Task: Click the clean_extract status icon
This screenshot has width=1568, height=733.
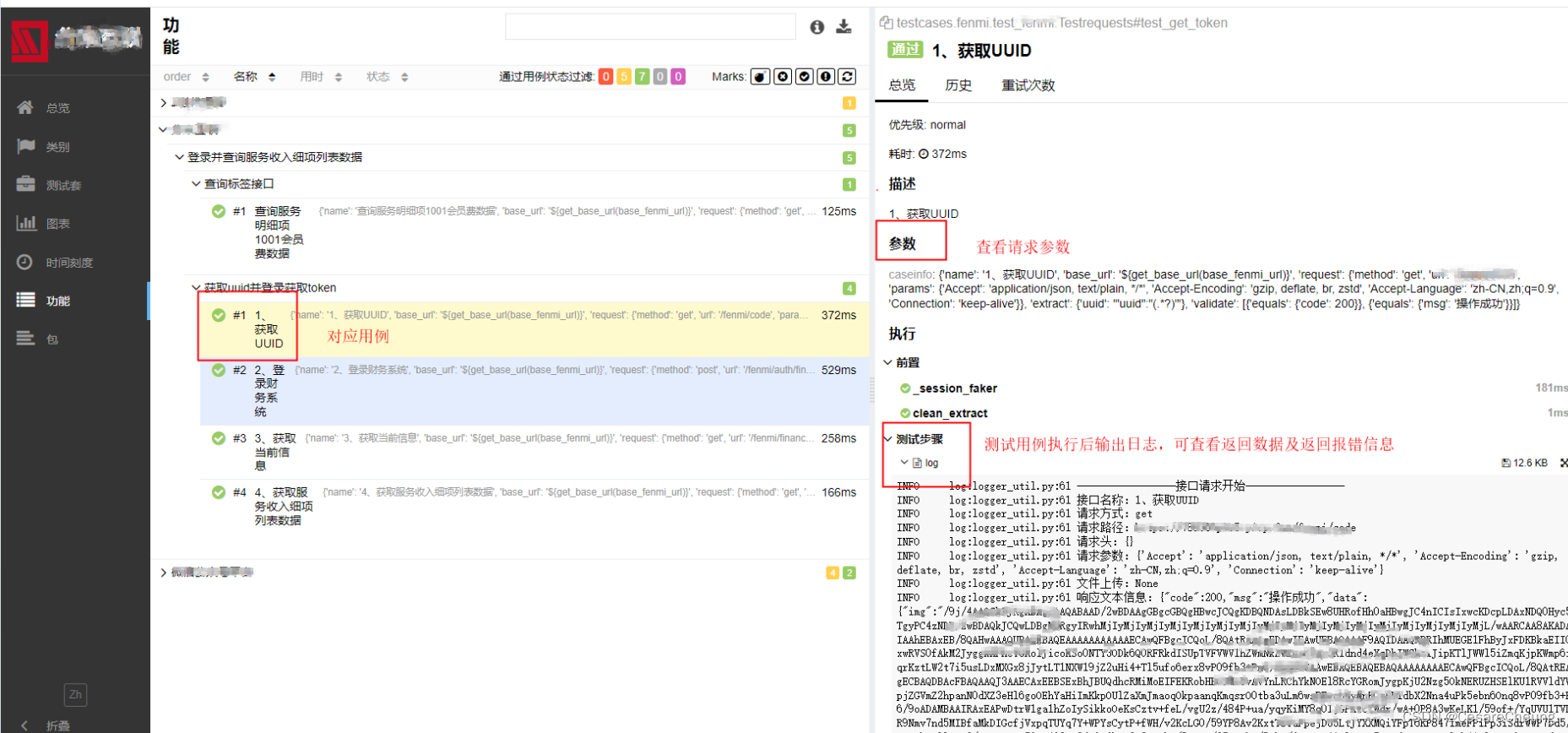Action: tap(905, 413)
